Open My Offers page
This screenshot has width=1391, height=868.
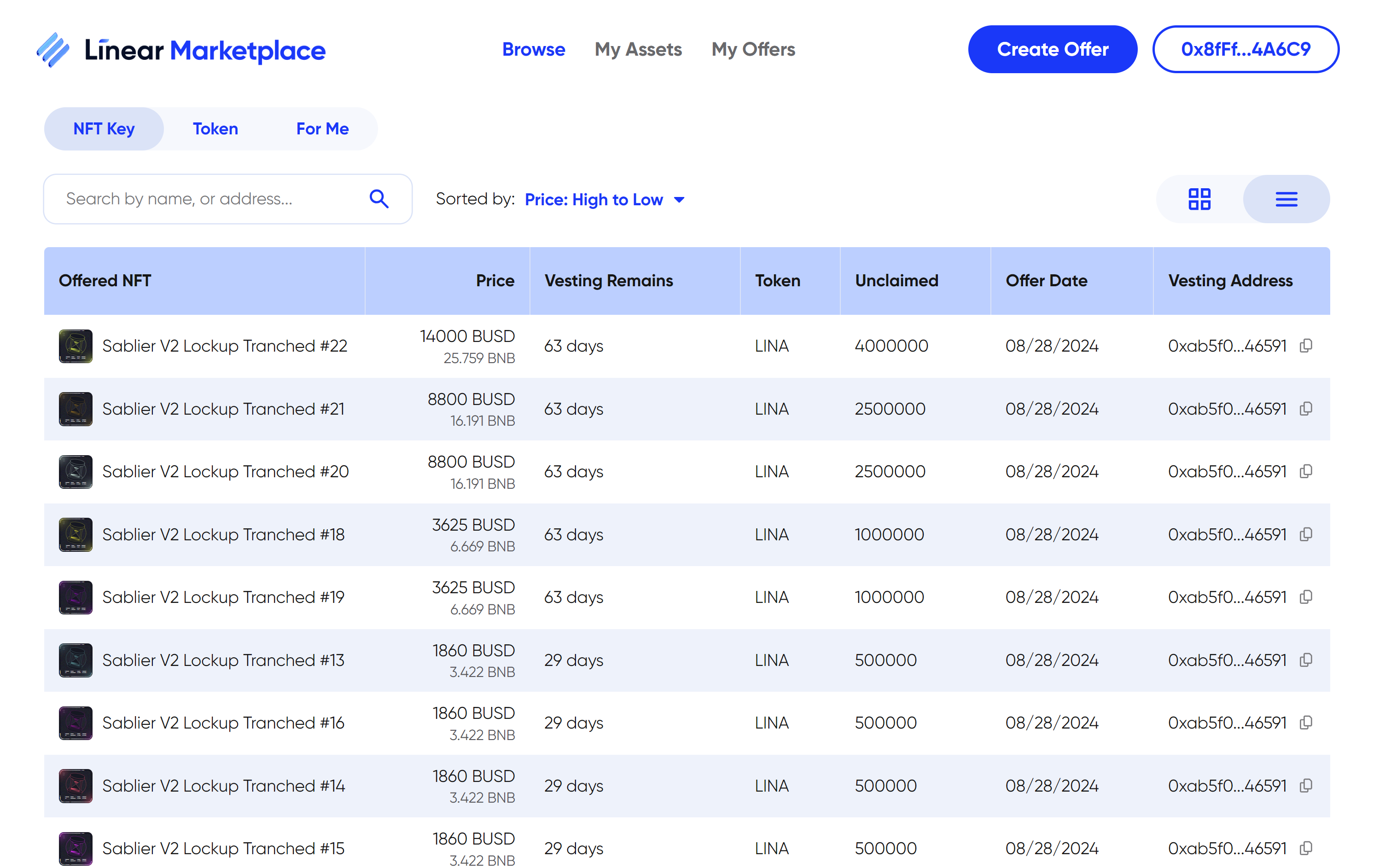pyautogui.click(x=753, y=49)
